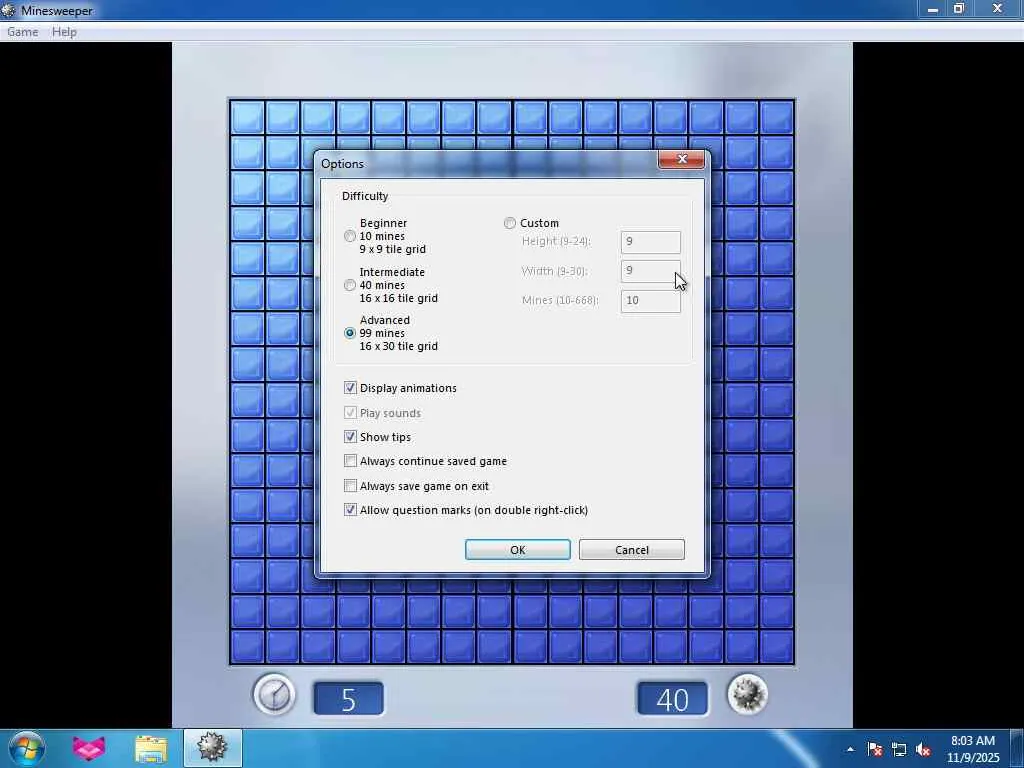This screenshot has width=1024, height=768.
Task: Click the Advanced 99 mines label
Action: (x=398, y=333)
